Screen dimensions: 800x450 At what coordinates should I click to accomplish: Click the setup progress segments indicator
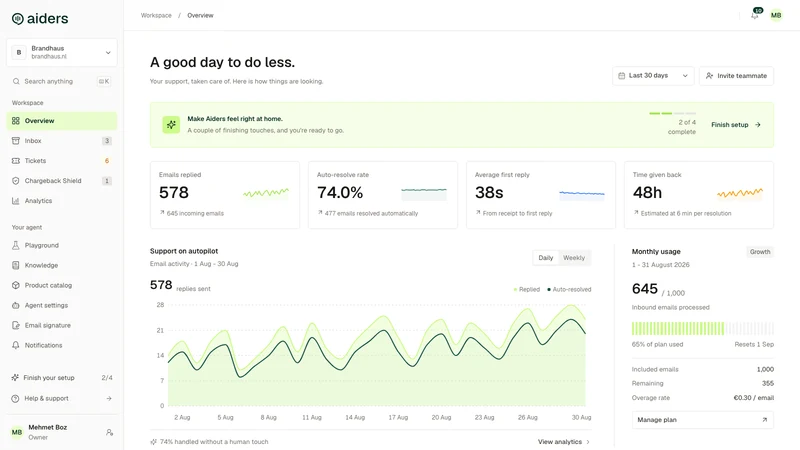tap(672, 113)
